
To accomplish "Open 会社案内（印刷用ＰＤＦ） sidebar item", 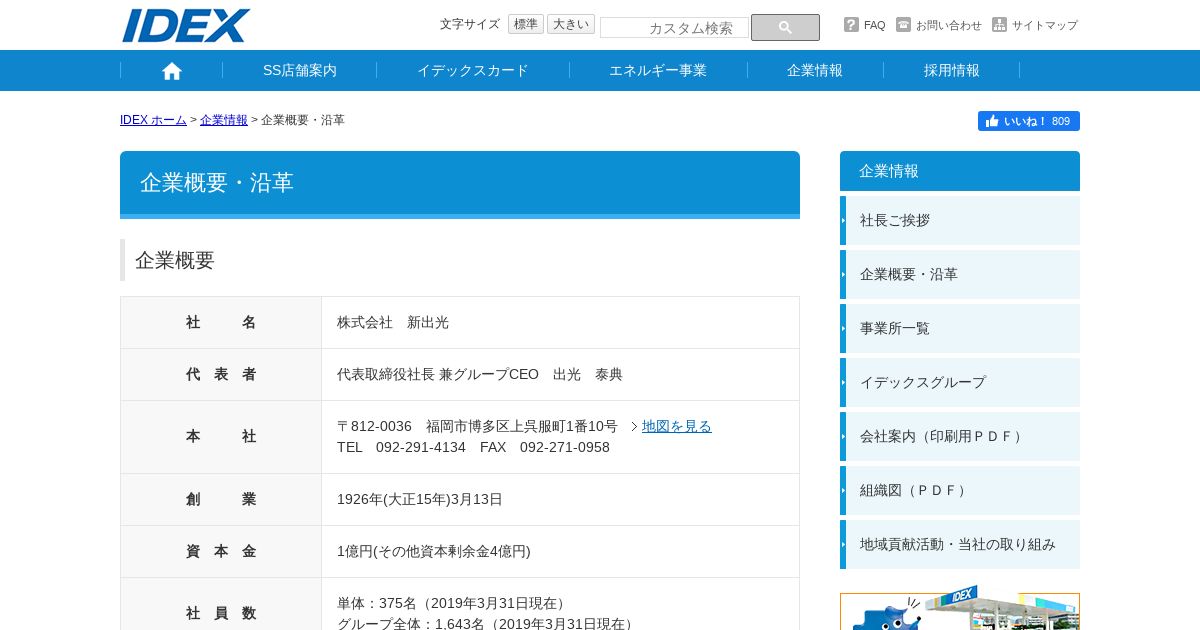I will [x=960, y=436].
